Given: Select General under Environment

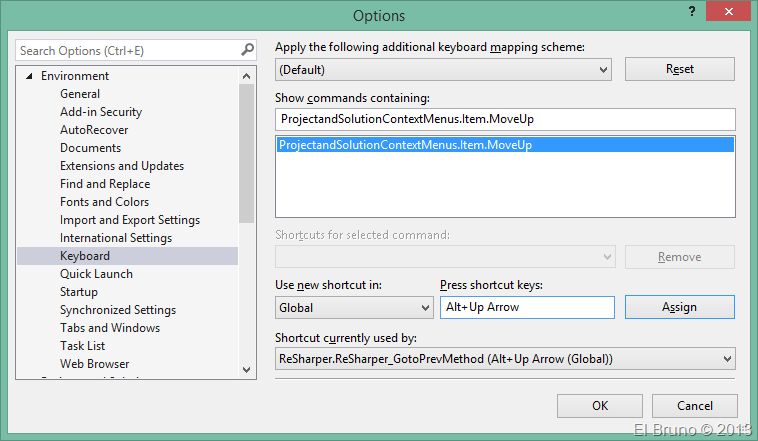Looking at the screenshot, I should [x=80, y=94].
